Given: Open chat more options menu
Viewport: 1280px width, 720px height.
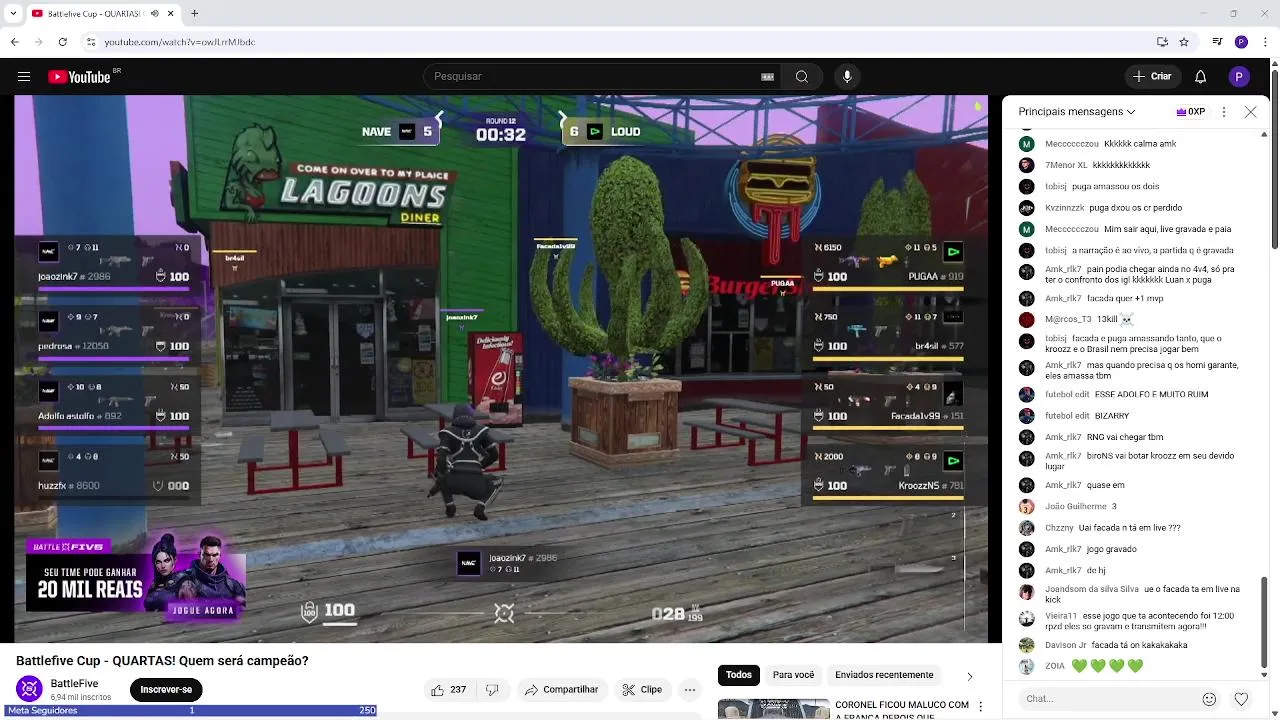Looking at the screenshot, I should pyautogui.click(x=1224, y=112).
